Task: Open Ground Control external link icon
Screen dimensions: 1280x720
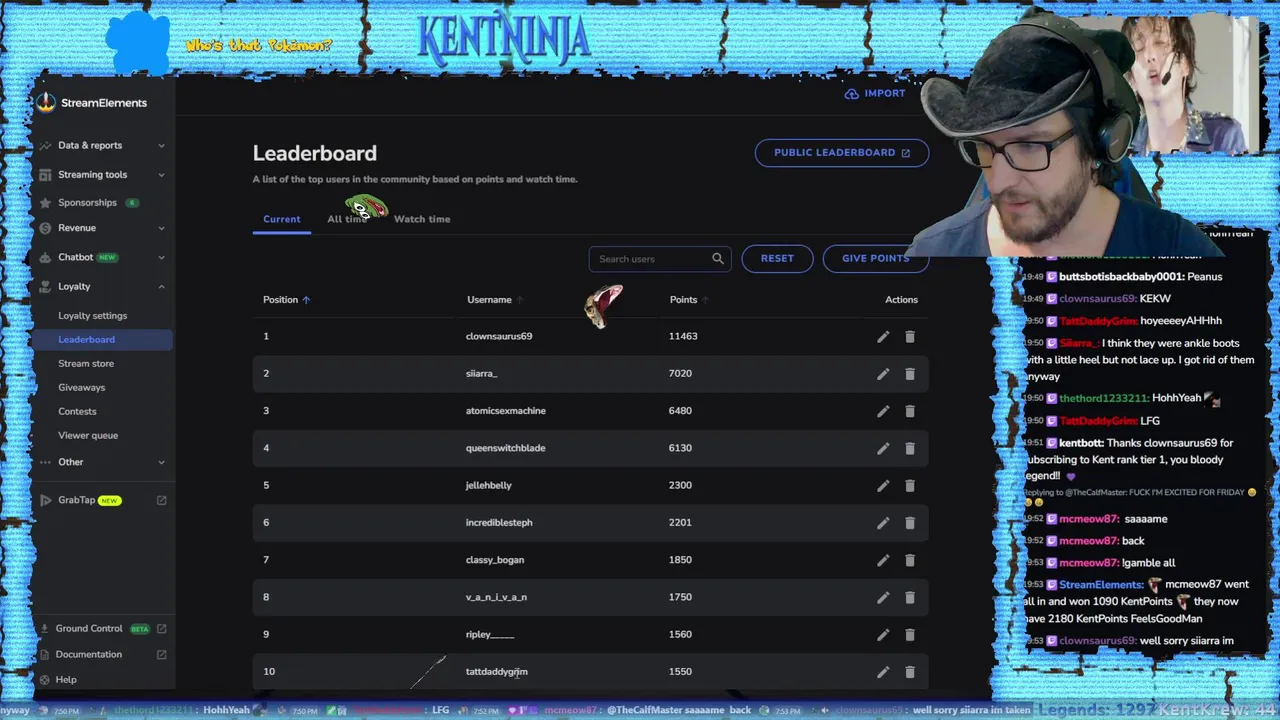Action: (162, 629)
